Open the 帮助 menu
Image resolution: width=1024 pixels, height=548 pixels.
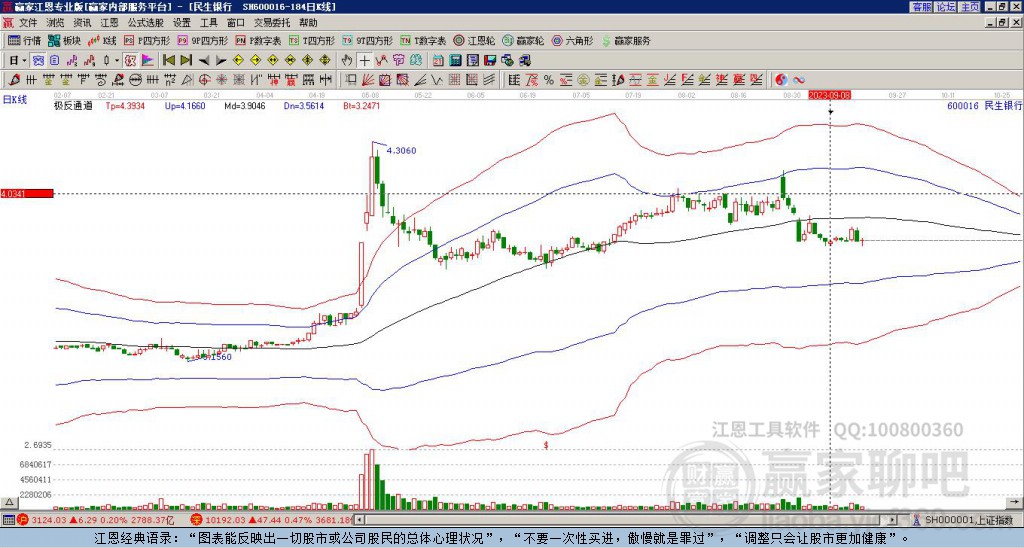pos(308,23)
